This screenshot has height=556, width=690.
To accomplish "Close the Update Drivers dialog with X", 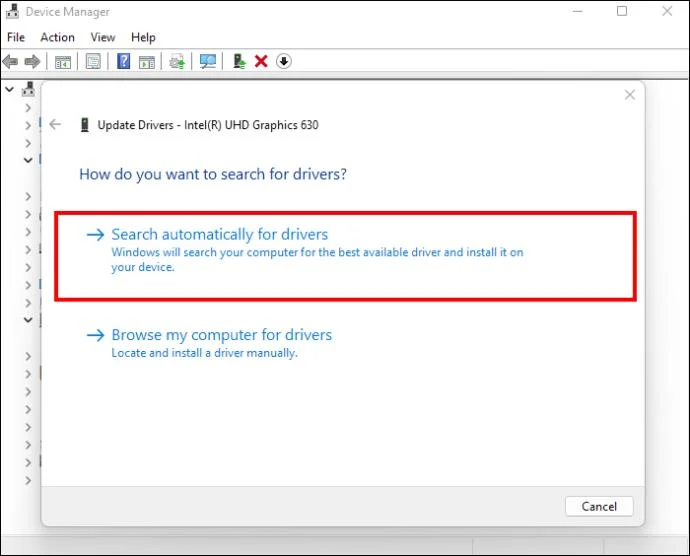I will 630,95.
